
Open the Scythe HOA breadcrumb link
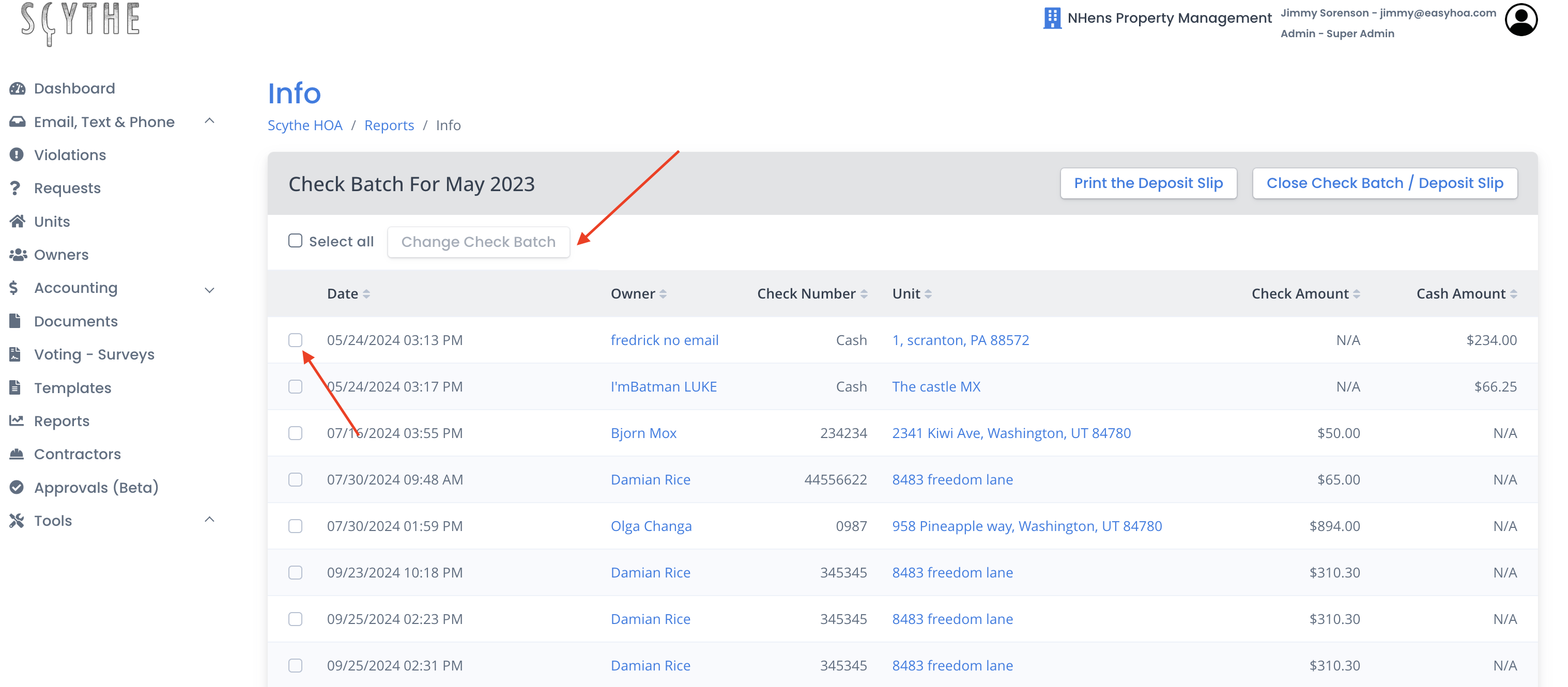pos(305,126)
